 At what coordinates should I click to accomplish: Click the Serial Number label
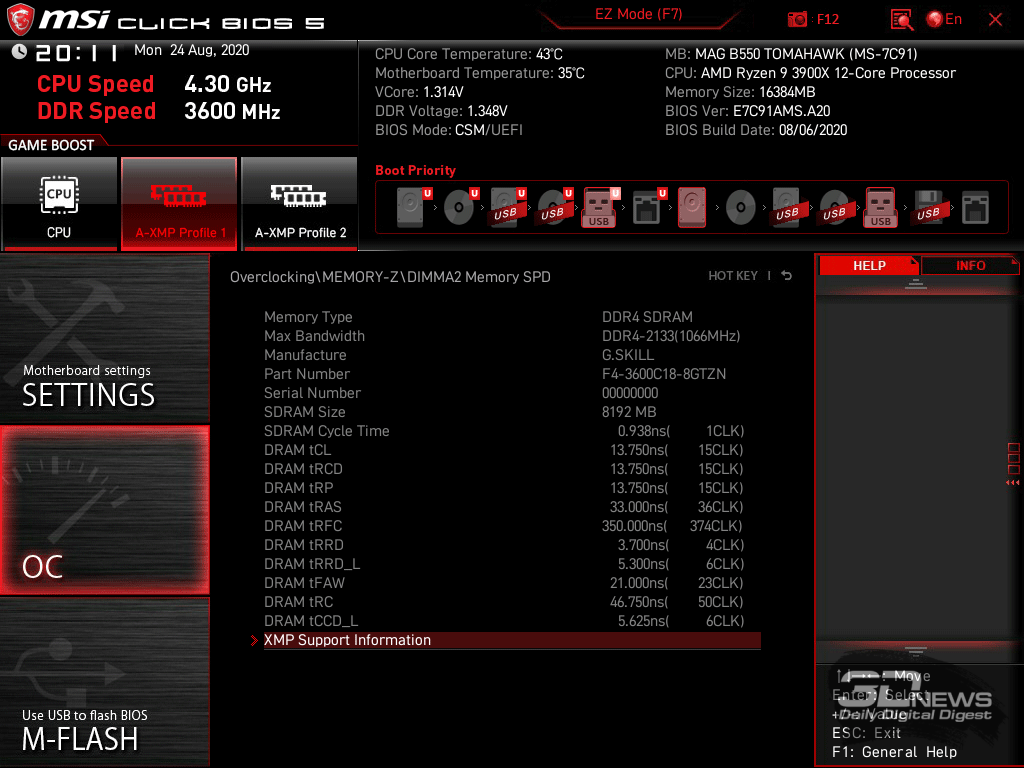[x=312, y=392]
